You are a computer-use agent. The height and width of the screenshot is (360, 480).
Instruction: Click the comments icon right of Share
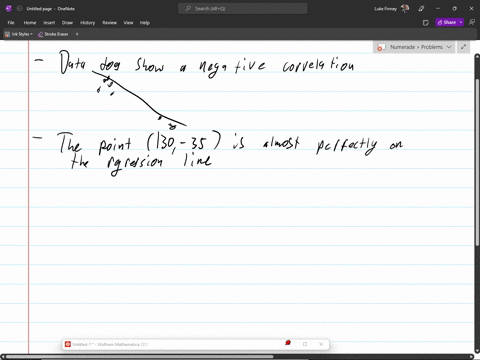[472, 22]
